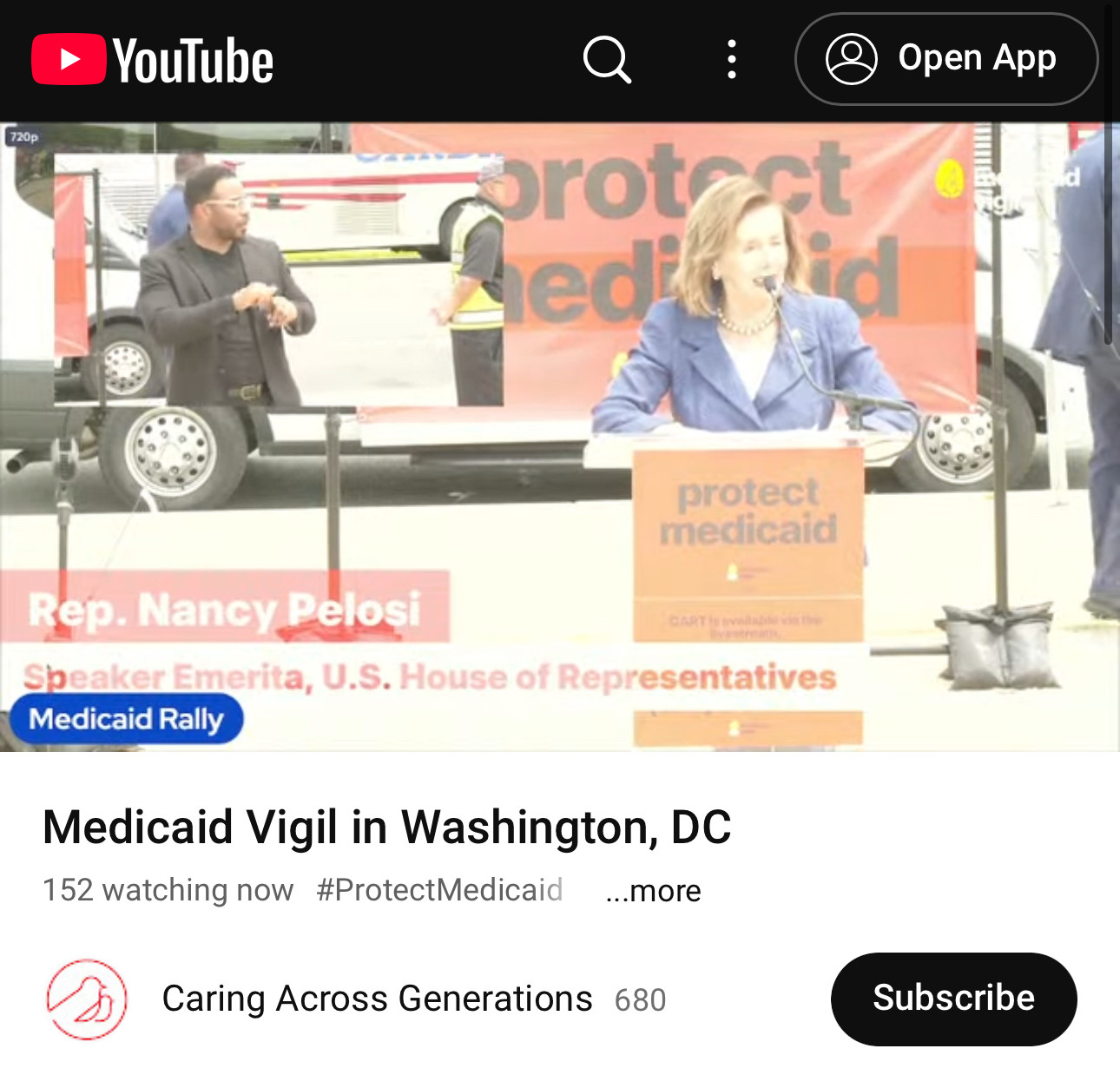Click the video player showing Nancy Pelosi

[560, 437]
